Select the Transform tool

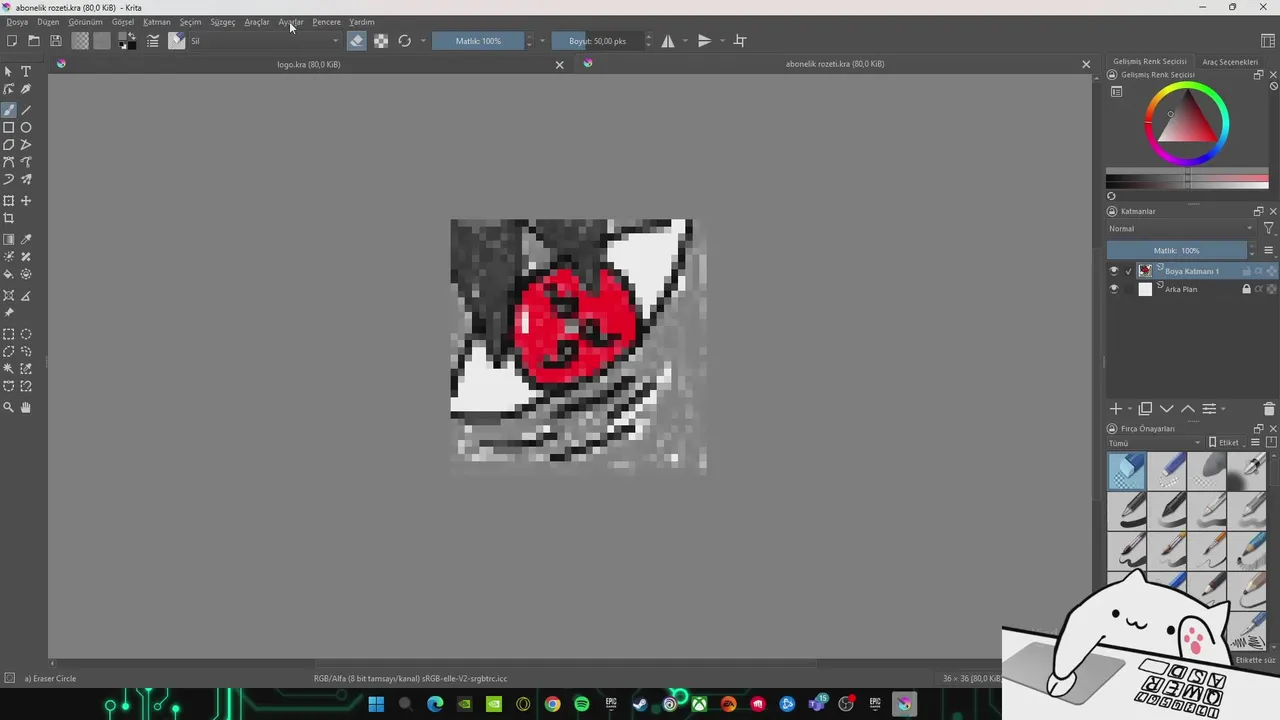pos(9,201)
